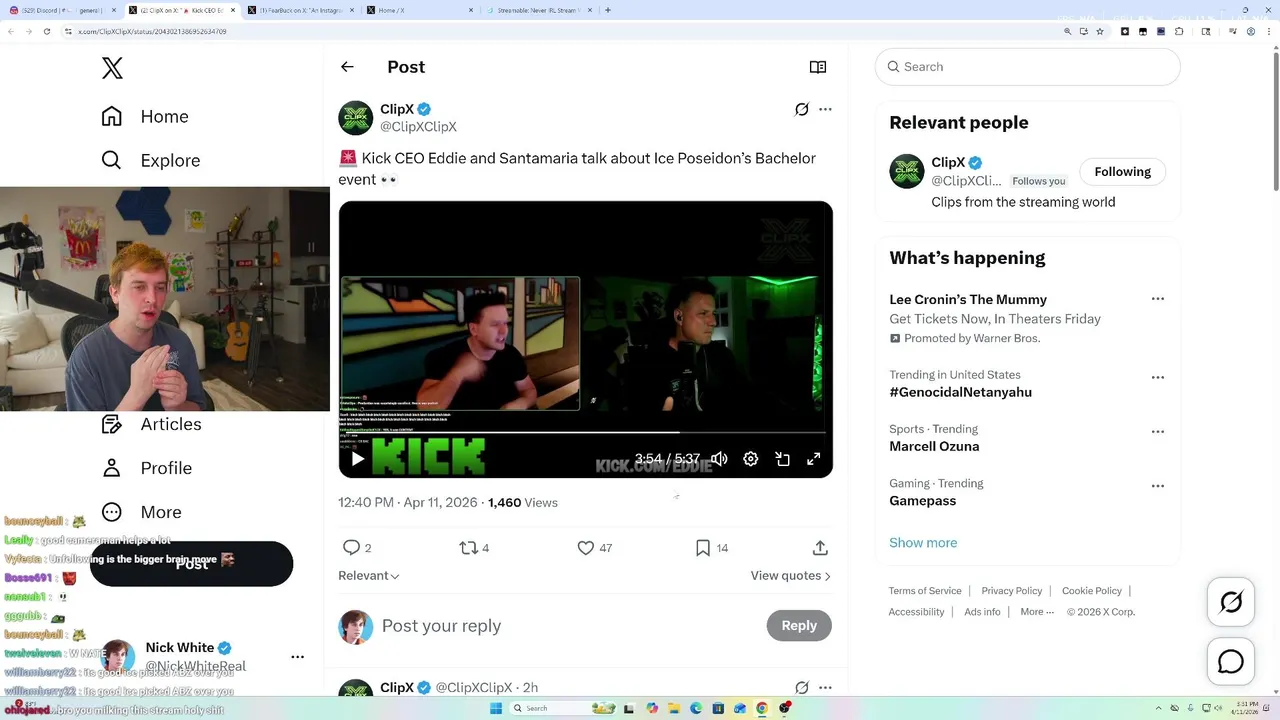The width and height of the screenshot is (1280, 720).
Task: Bookmark the ClipX post
Action: pos(703,548)
